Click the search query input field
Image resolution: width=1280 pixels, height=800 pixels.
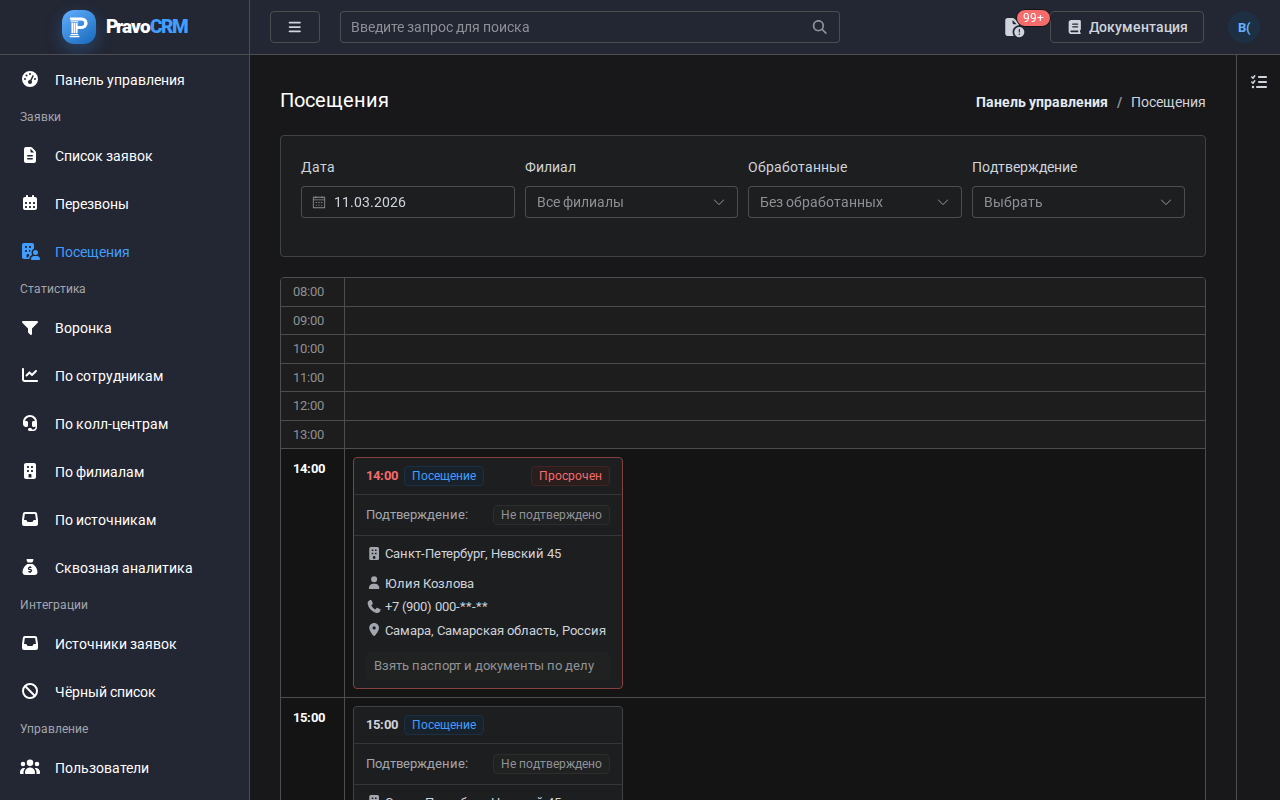click(590, 27)
